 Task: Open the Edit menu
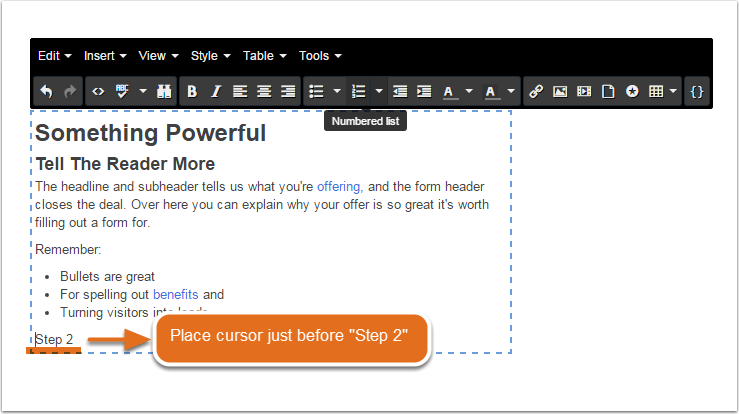pos(55,56)
